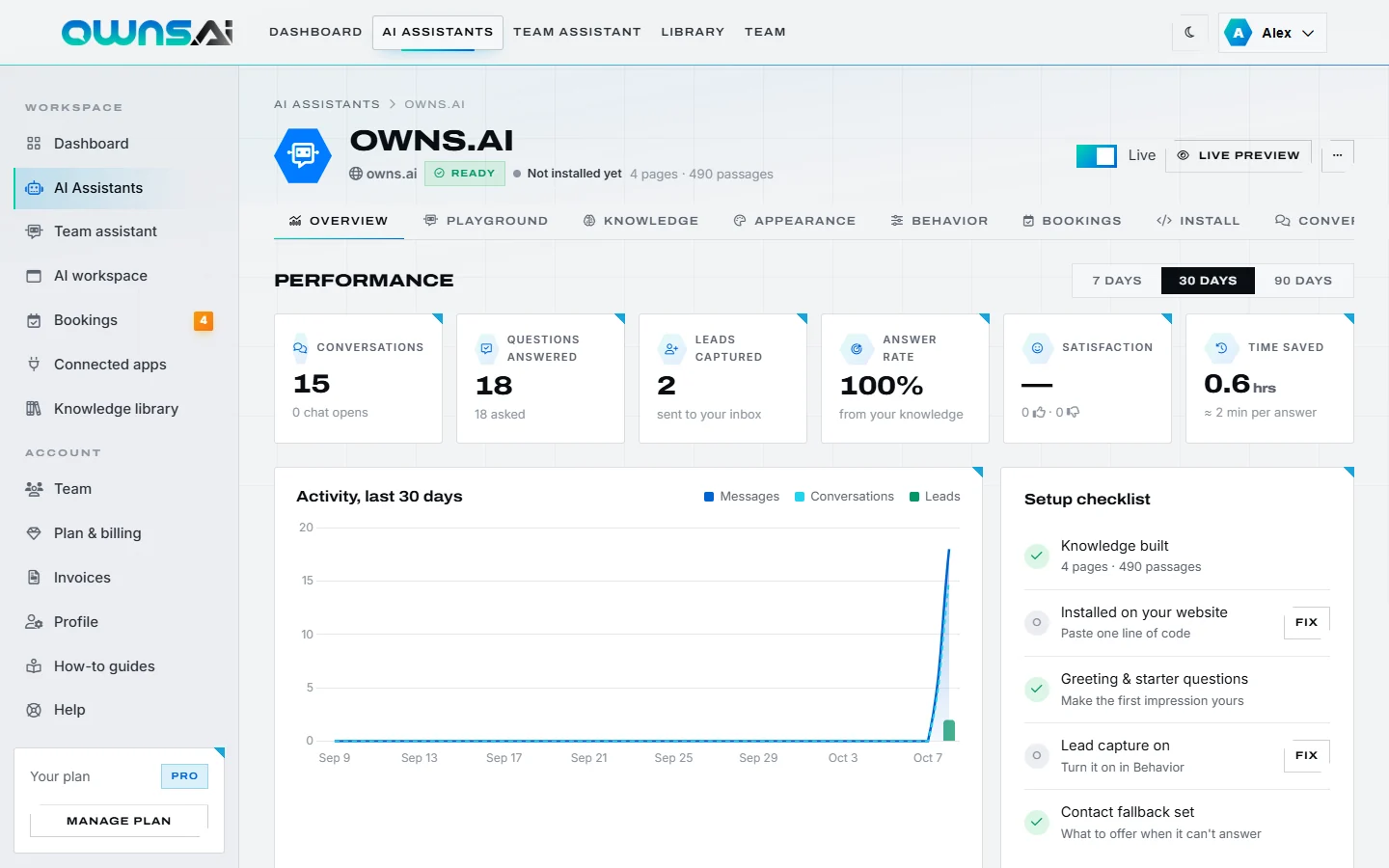Screen dimensions: 1389x868
Task: Click Installed on your website status circle
Action: 1037,622
